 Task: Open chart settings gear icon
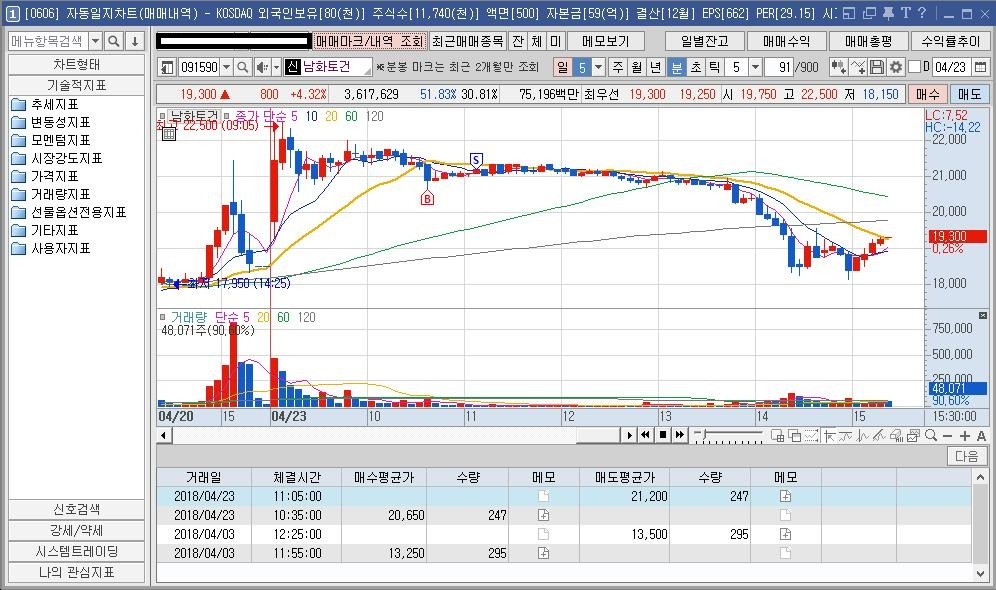pyautogui.click(x=896, y=67)
